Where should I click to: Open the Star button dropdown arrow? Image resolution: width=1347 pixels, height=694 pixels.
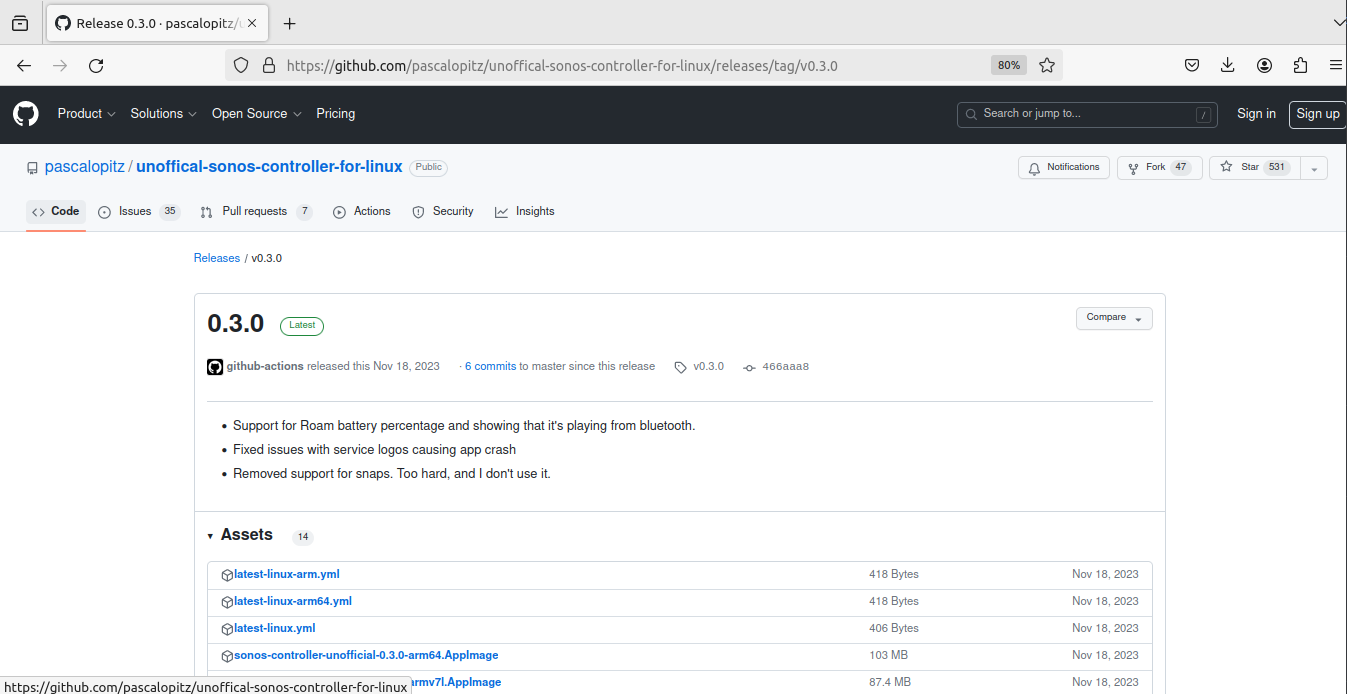[1313, 167]
